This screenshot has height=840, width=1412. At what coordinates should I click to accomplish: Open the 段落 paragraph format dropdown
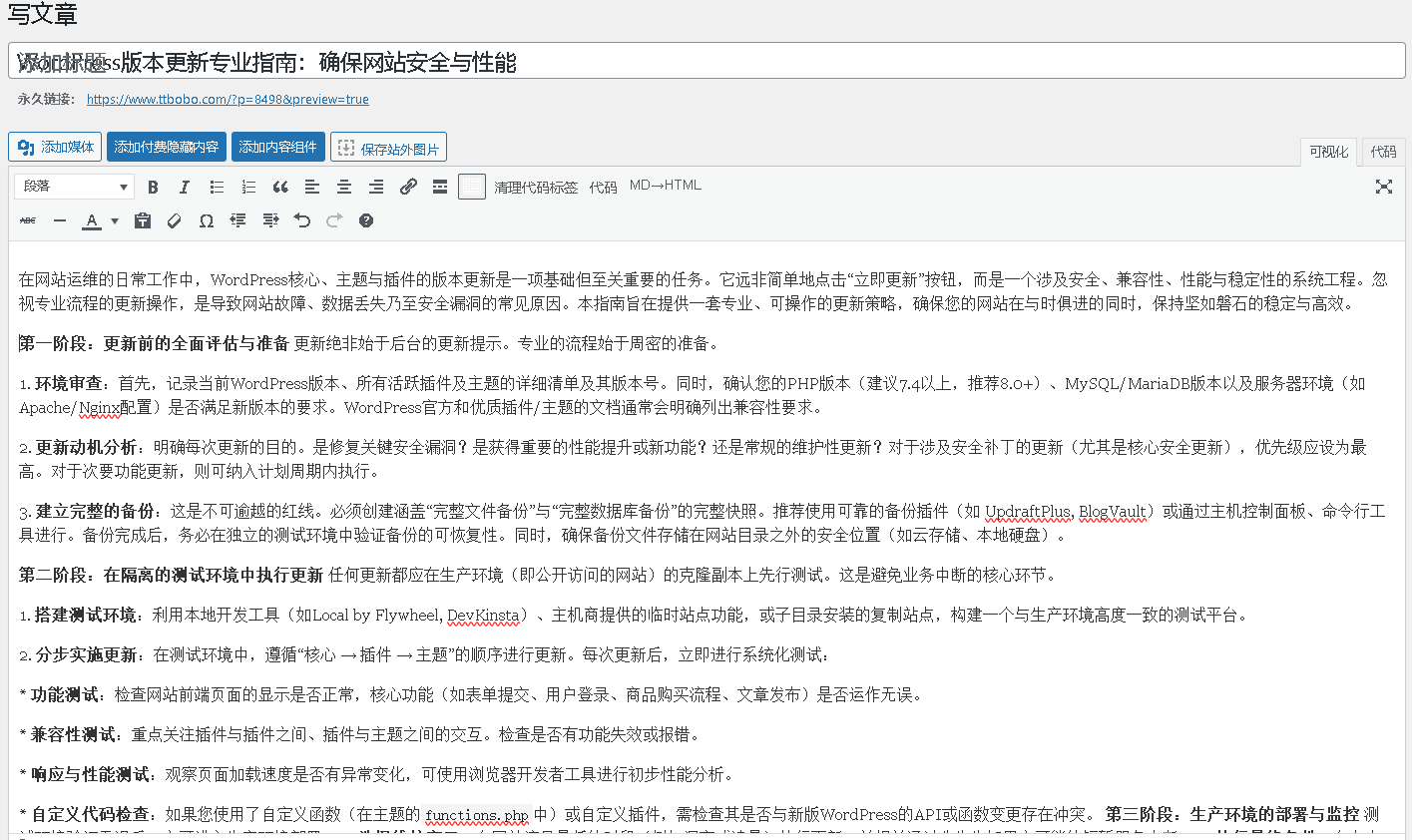(74, 187)
